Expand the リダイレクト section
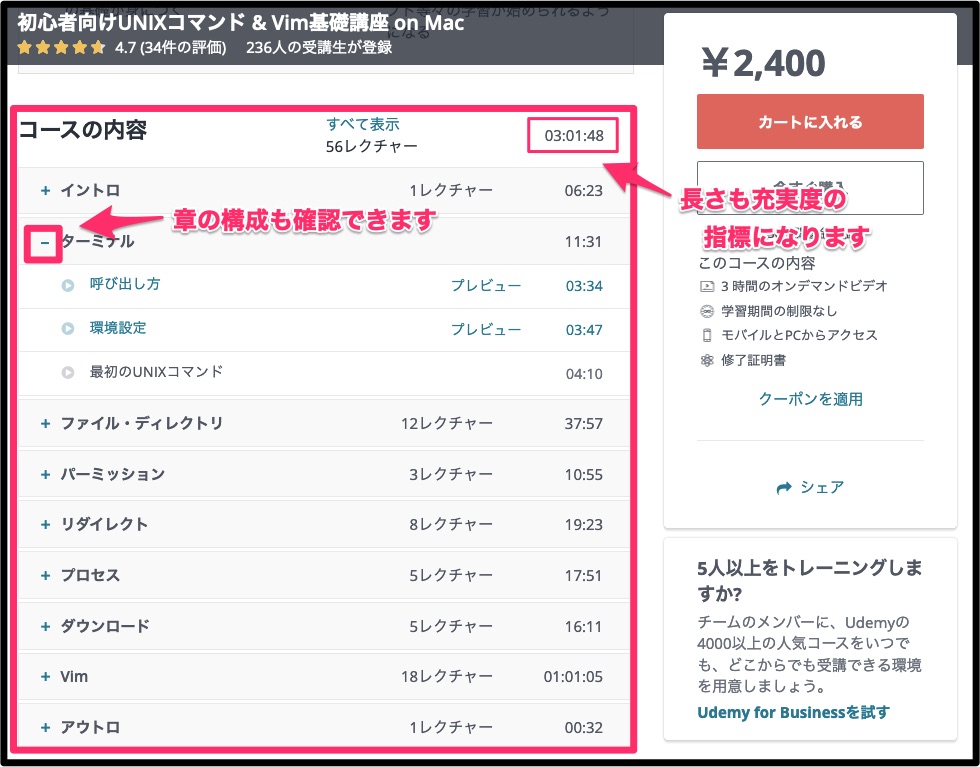 tap(45, 524)
